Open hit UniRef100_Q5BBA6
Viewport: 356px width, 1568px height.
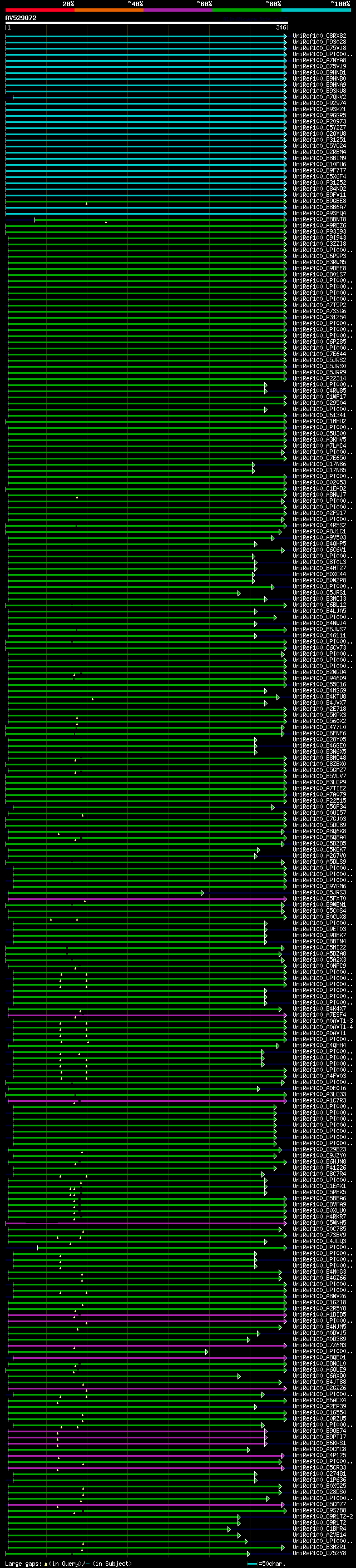[x=319, y=1199]
